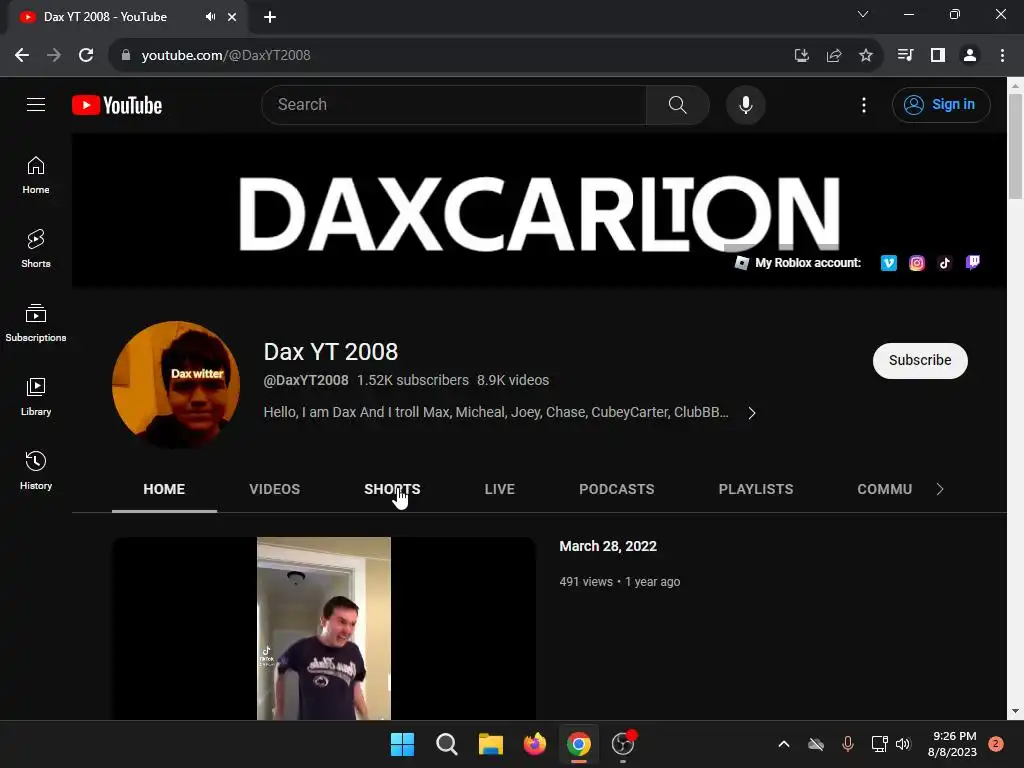1024x768 pixels.
Task: Select the PLAYLISTS channel tab
Action: (756, 489)
